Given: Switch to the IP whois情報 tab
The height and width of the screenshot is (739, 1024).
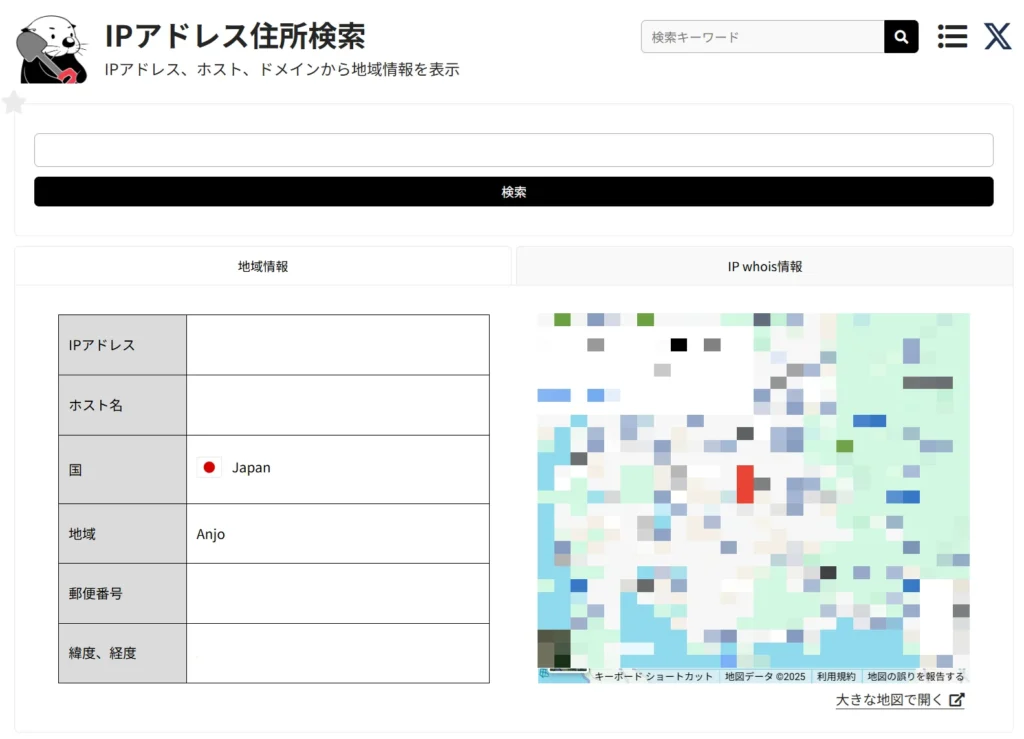Looking at the screenshot, I should tap(764, 267).
